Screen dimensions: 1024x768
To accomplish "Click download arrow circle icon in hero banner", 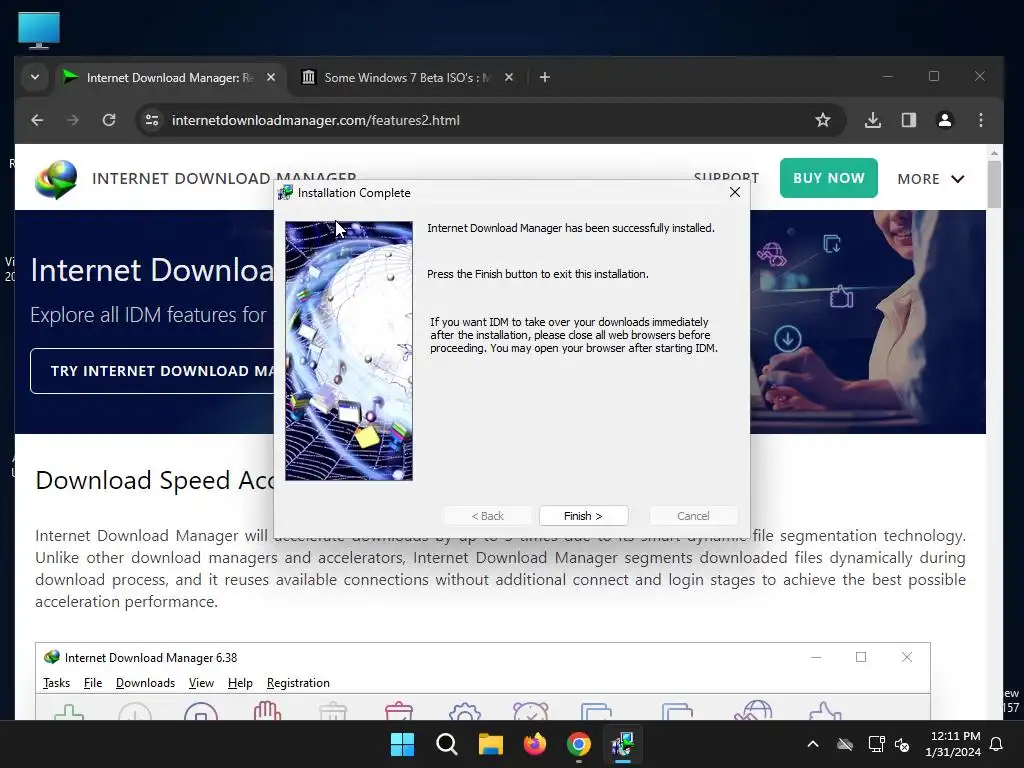I will coord(788,339).
